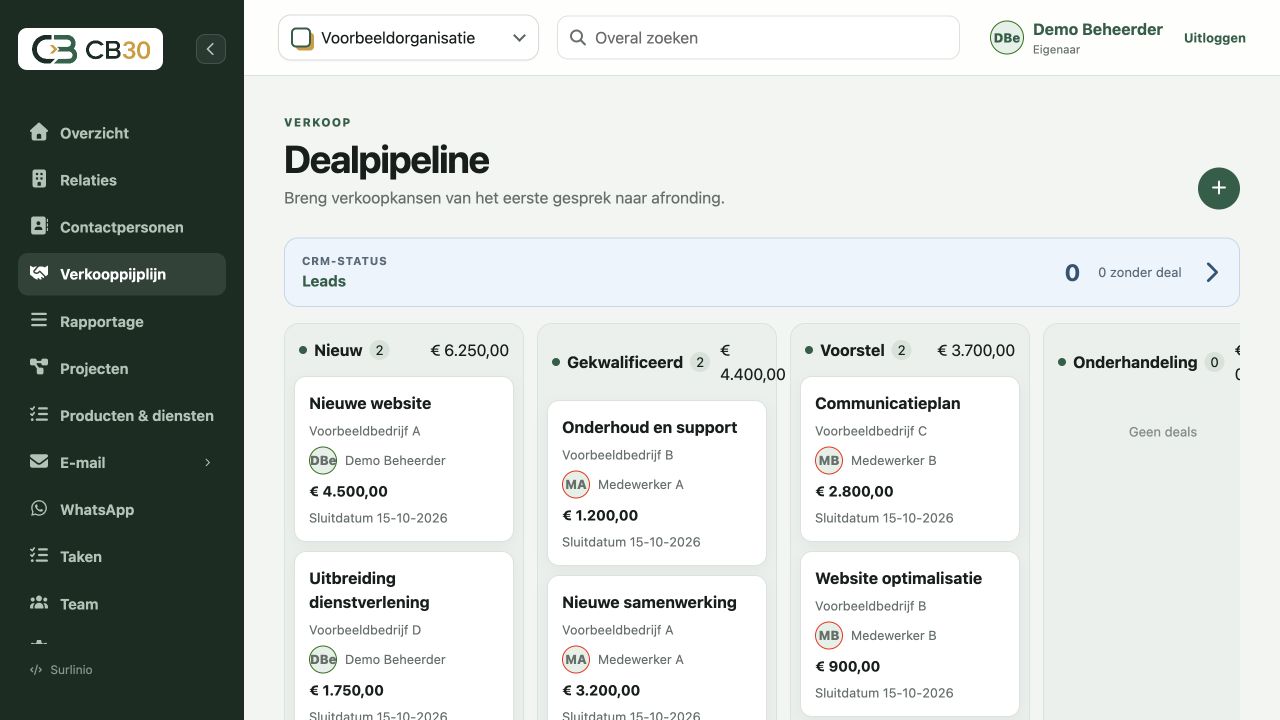Click the Taken checklist icon
This screenshot has height=720, width=1280.
pos(39,555)
